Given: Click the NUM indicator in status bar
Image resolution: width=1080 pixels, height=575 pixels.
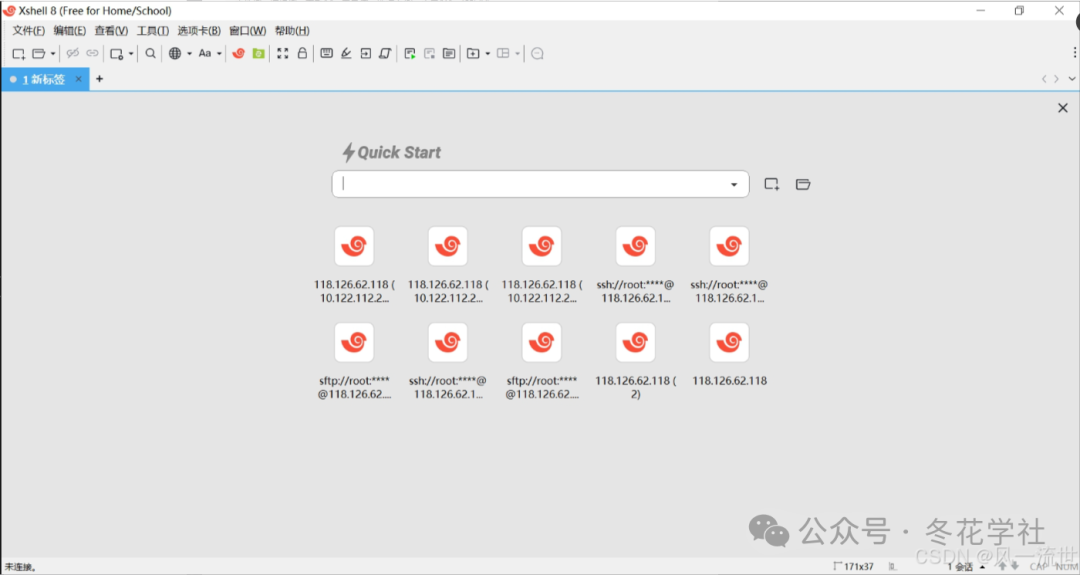Looking at the screenshot, I should [1066, 567].
